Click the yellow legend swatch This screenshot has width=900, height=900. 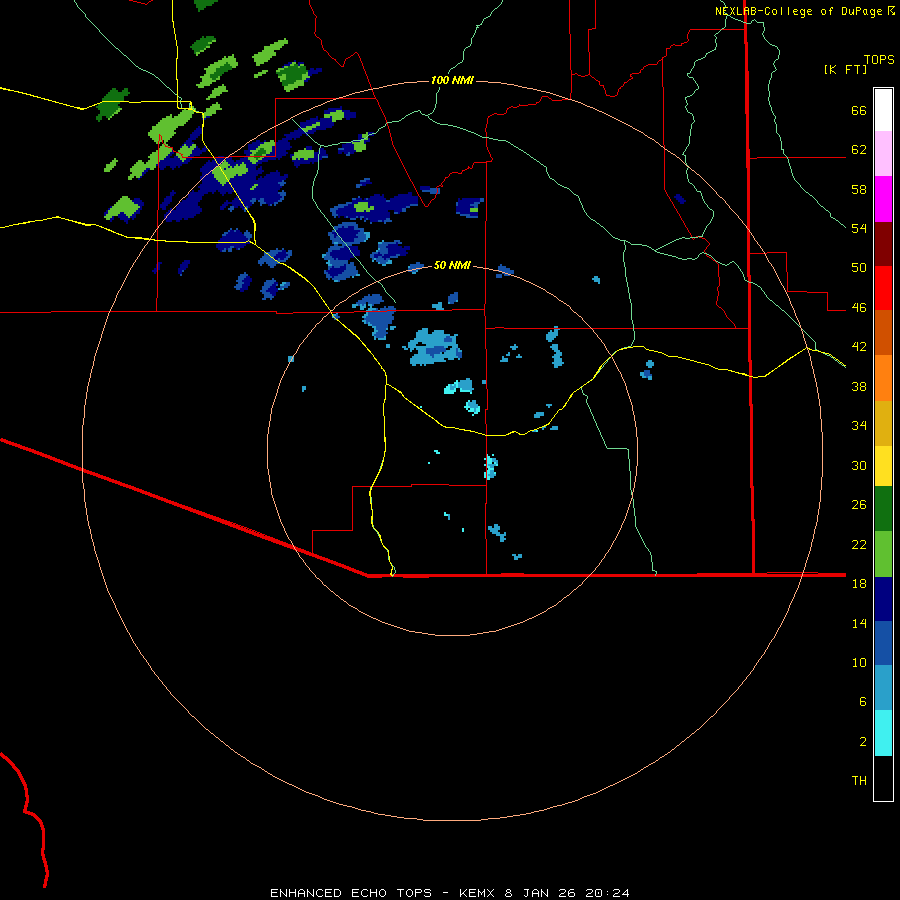tap(883, 466)
